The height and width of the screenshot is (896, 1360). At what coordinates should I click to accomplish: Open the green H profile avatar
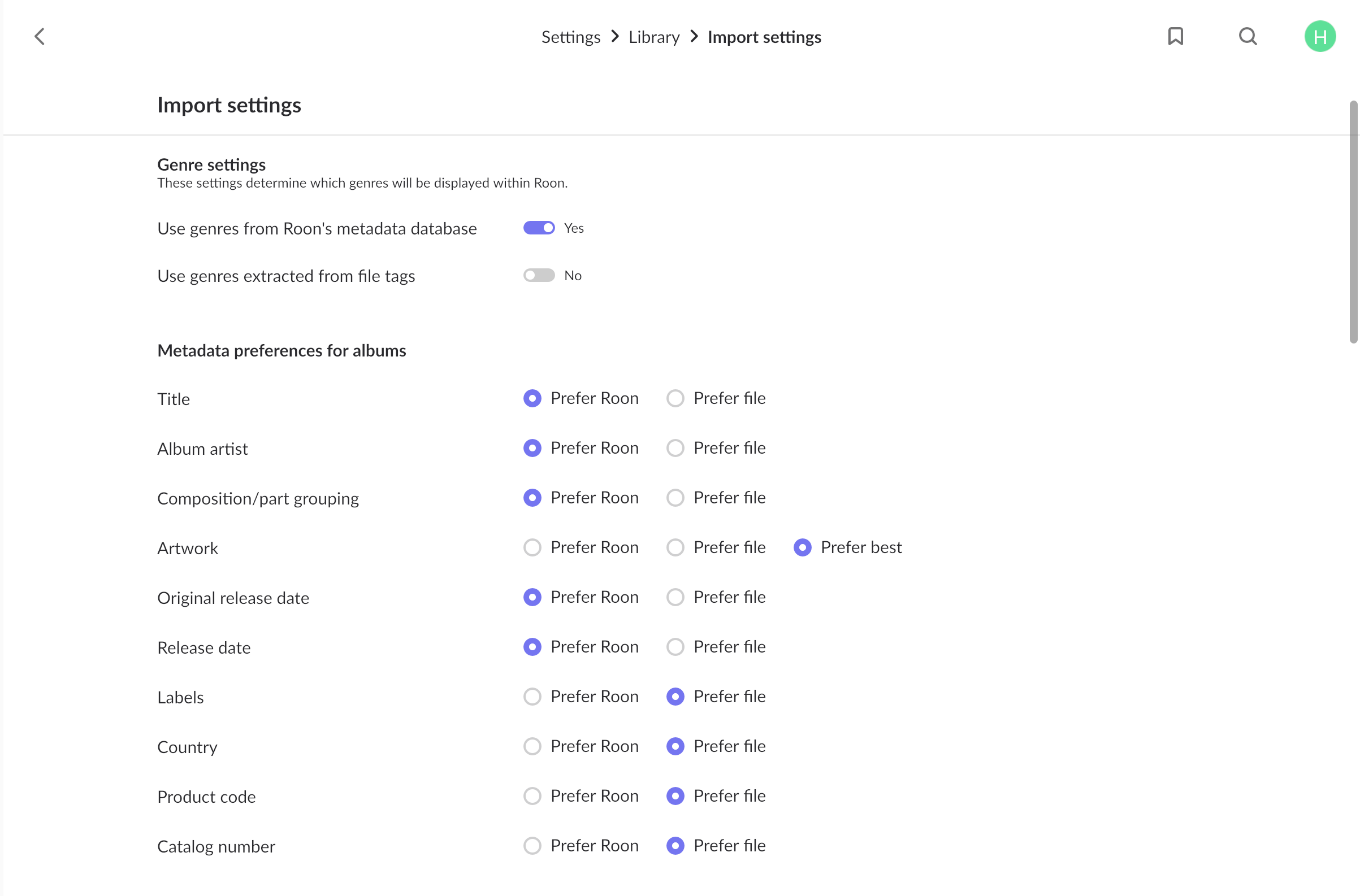1320,37
